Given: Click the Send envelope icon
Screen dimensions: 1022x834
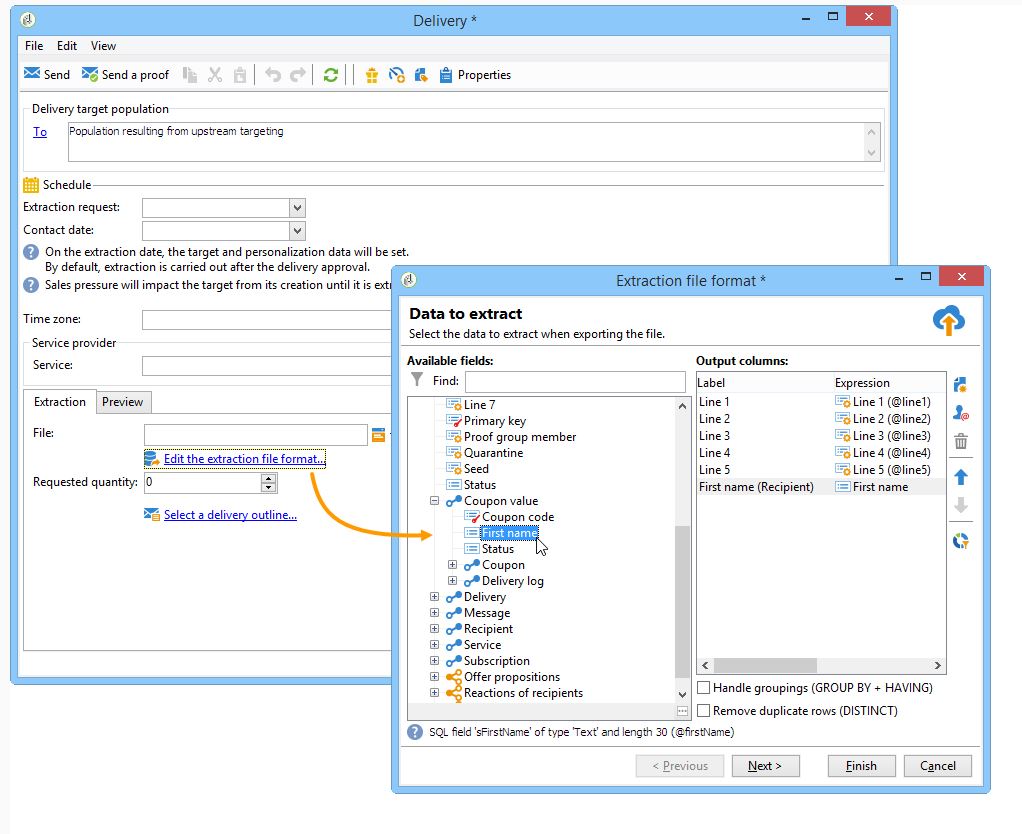Looking at the screenshot, I should (x=32, y=75).
